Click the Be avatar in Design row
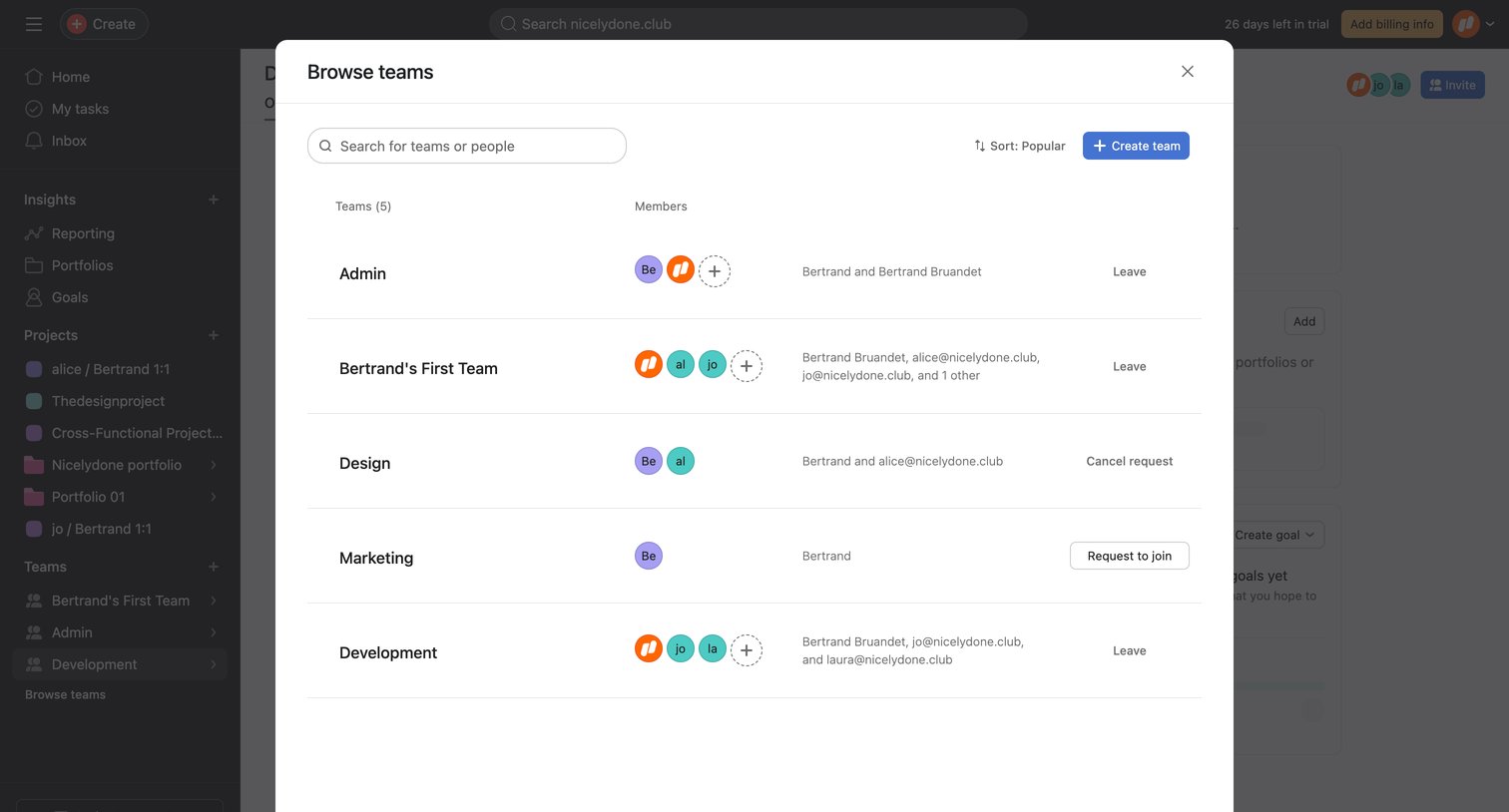 pyautogui.click(x=649, y=461)
